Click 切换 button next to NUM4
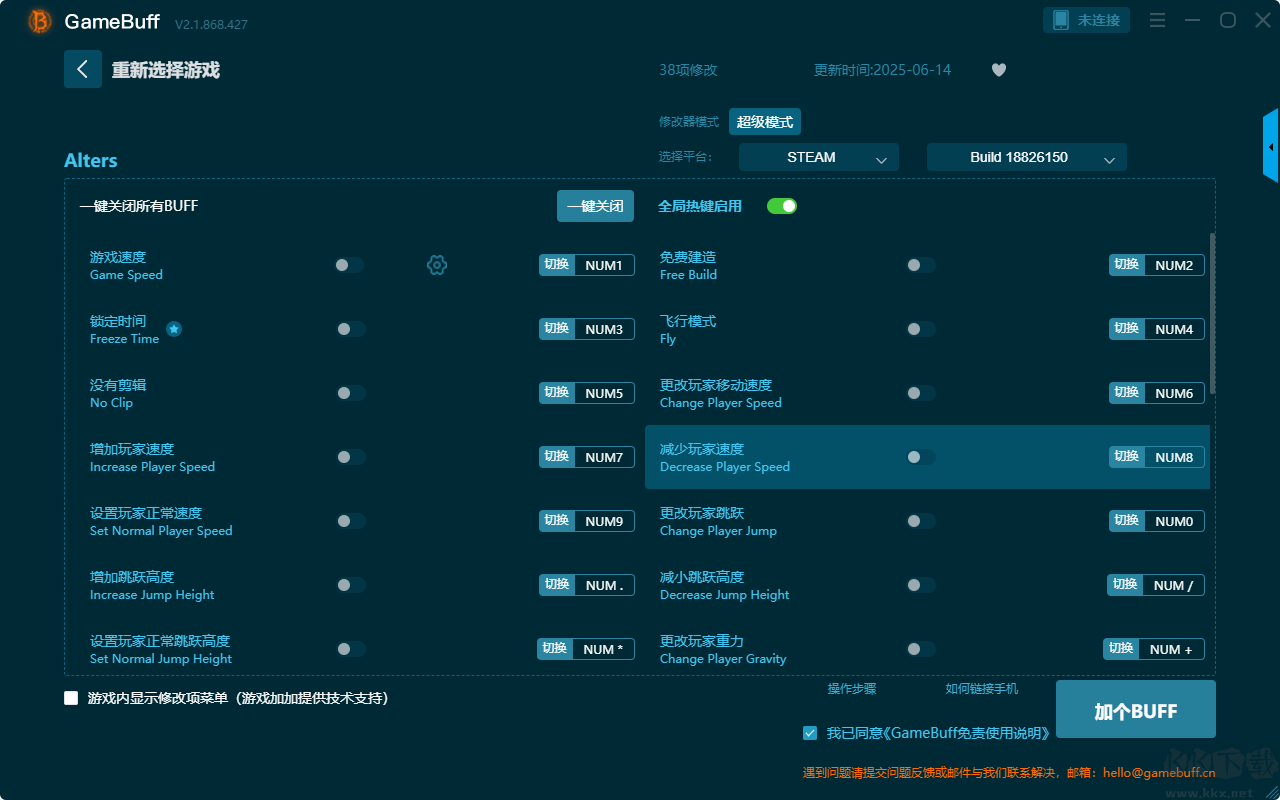The image size is (1280, 800). pos(1127,329)
